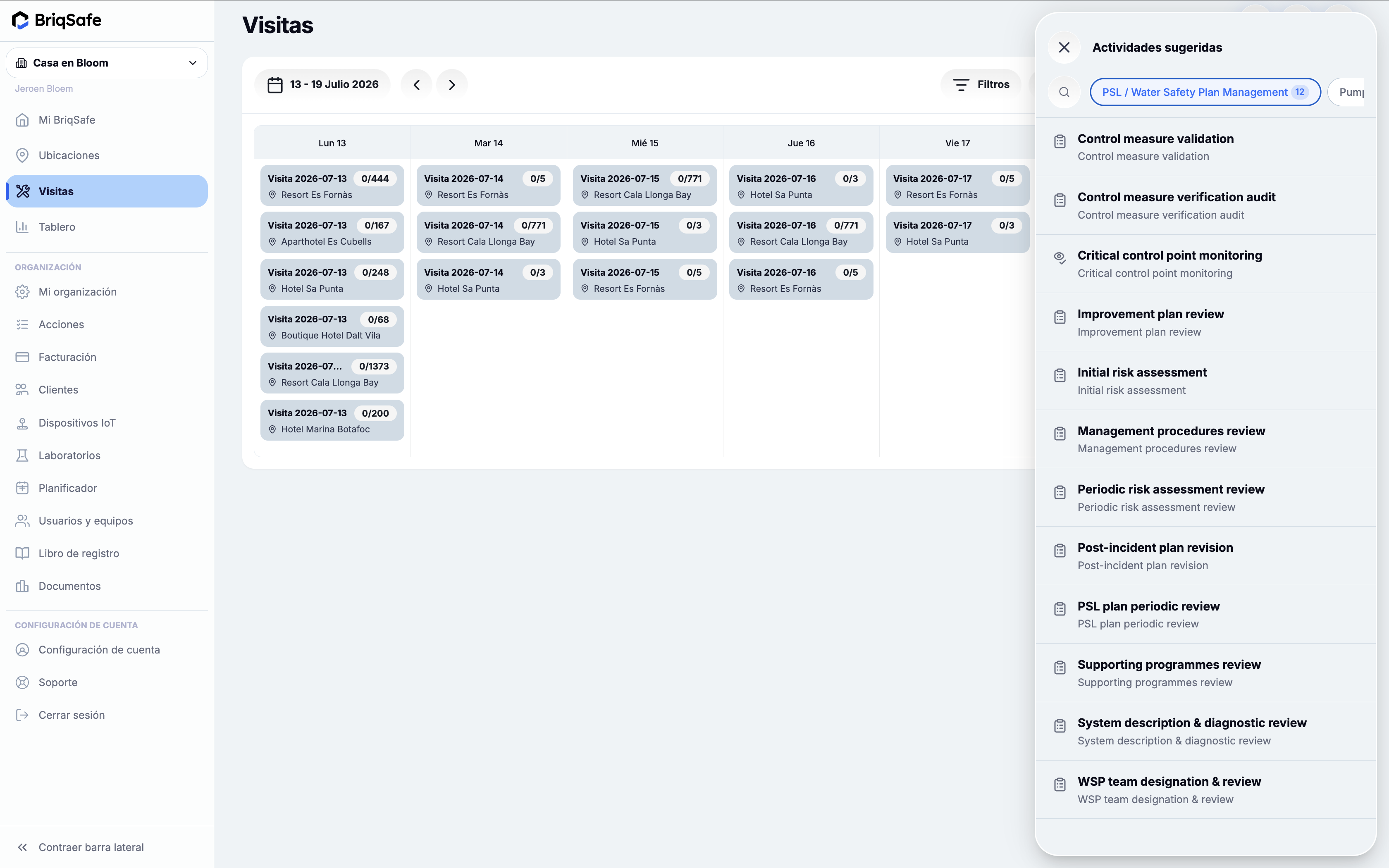Open Friday visit at Hotel Sa Punta
1389x868 pixels.
(x=957, y=232)
